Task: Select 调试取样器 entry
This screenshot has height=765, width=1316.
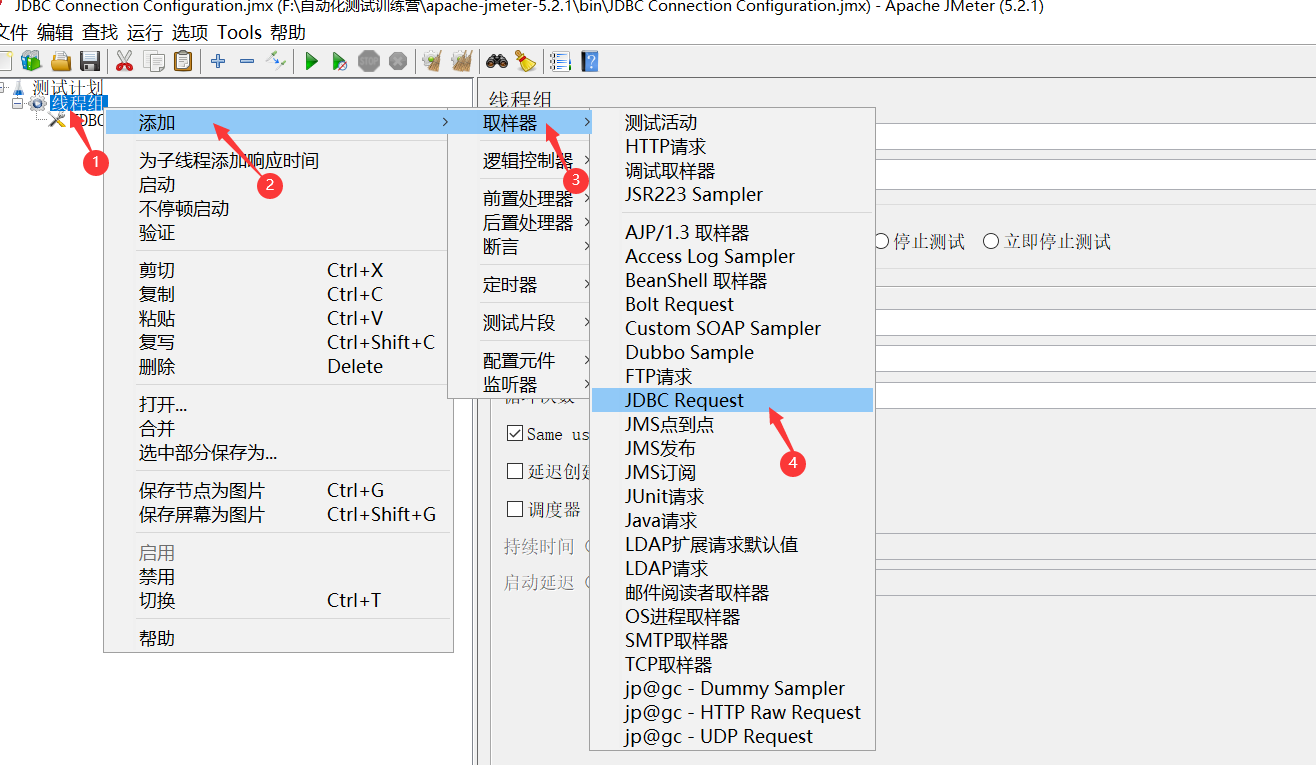Action: click(x=732, y=171)
